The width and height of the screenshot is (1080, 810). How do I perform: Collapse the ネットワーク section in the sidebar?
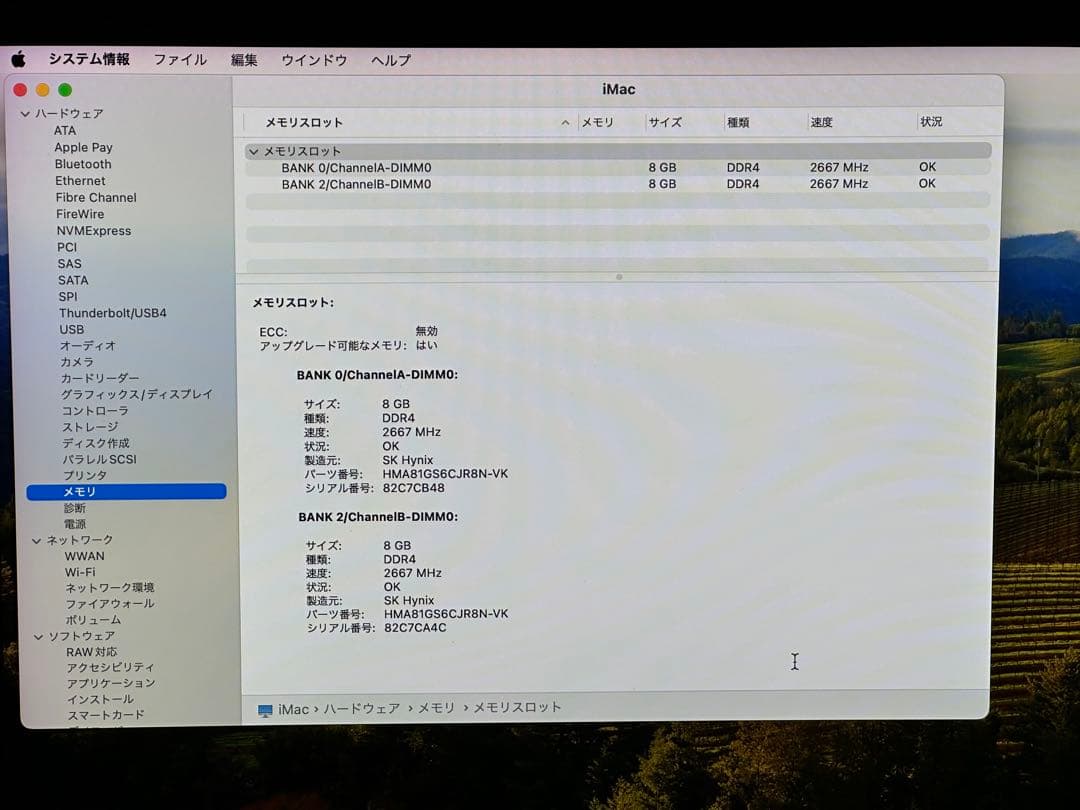tap(38, 539)
